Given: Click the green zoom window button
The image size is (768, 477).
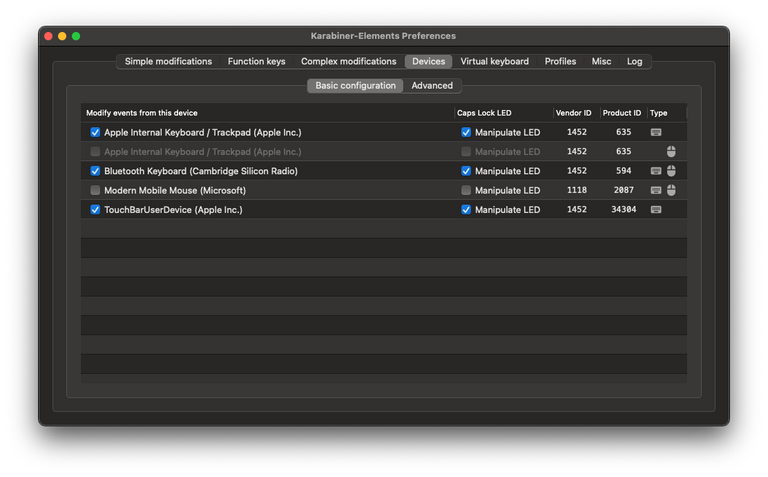Looking at the screenshot, I should tap(76, 36).
